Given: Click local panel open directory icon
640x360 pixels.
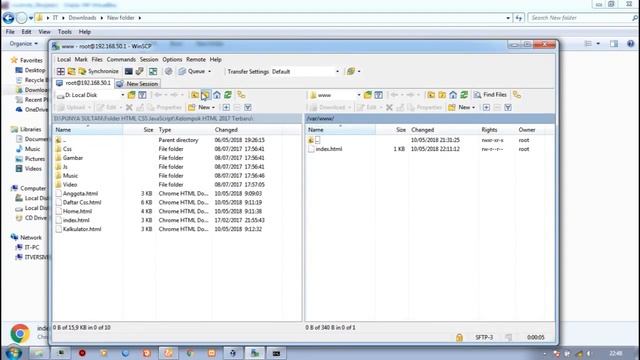Looking at the screenshot, I should [x=131, y=95].
